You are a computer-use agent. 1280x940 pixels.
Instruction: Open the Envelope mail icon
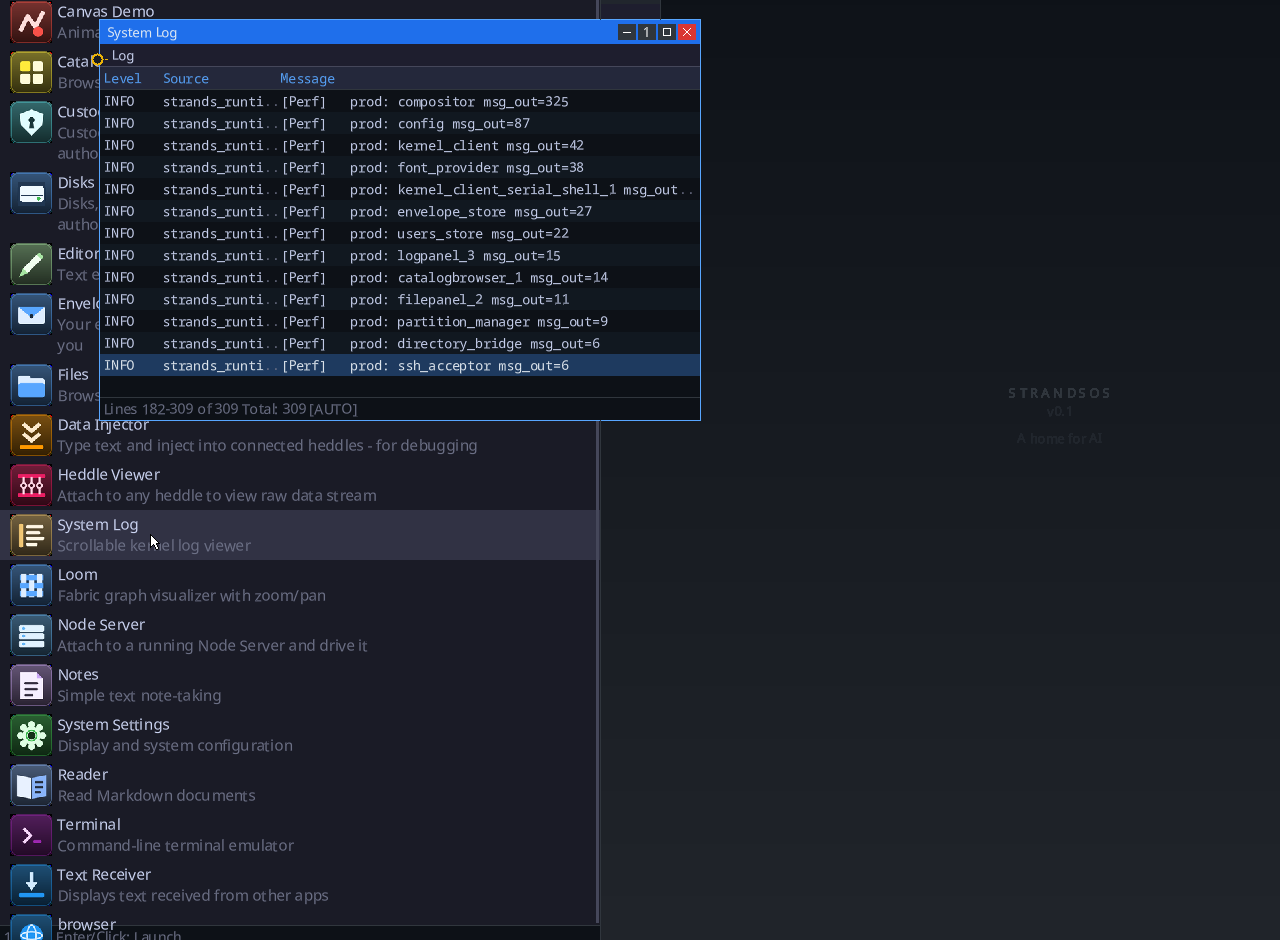[x=31, y=314]
